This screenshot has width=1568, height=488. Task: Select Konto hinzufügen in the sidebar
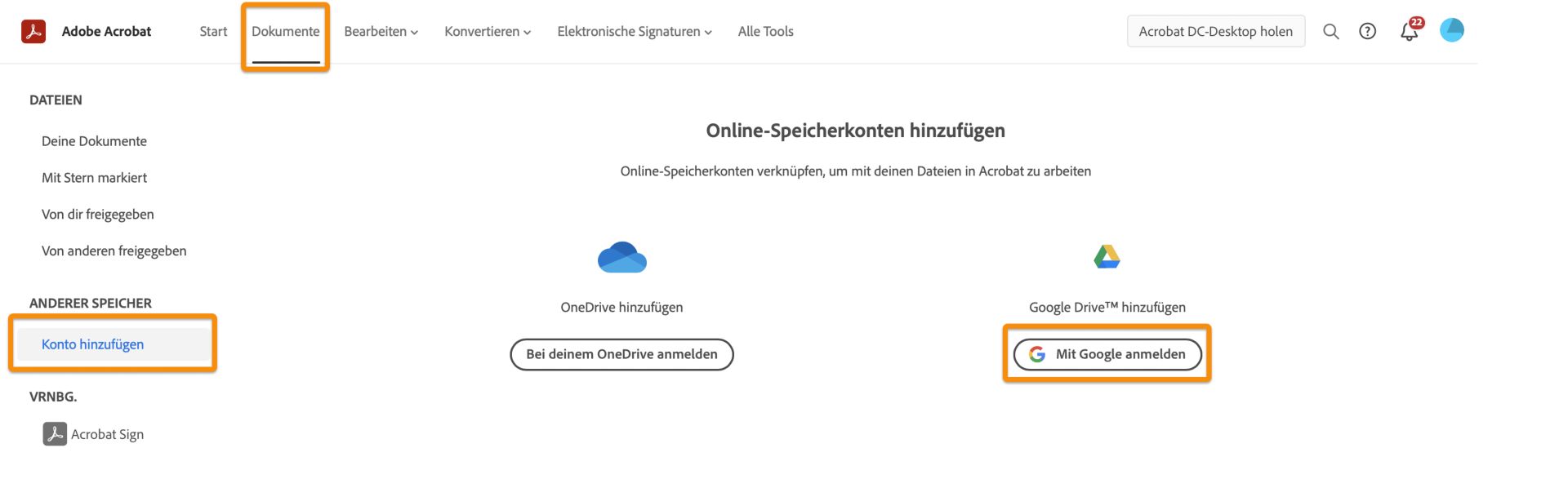pyautogui.click(x=93, y=344)
